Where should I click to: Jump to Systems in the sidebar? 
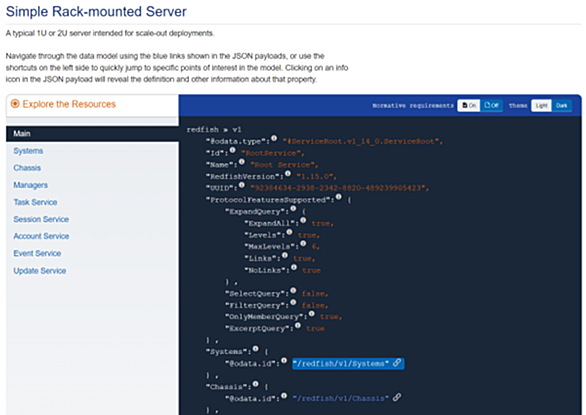(28, 151)
